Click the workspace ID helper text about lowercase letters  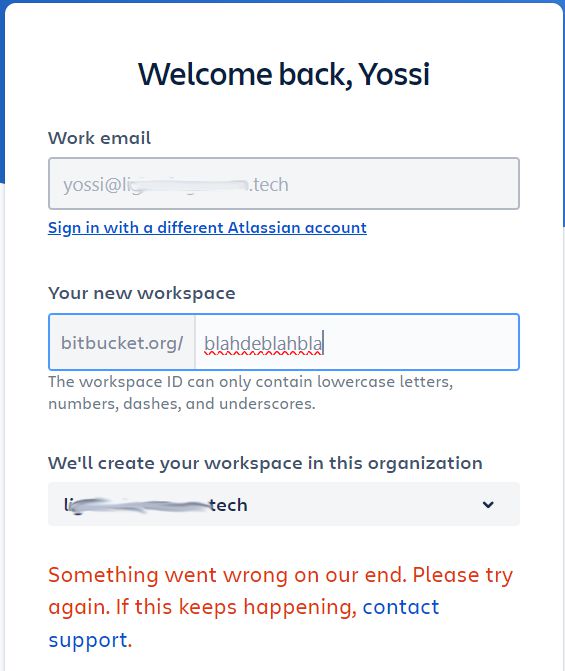point(250,392)
